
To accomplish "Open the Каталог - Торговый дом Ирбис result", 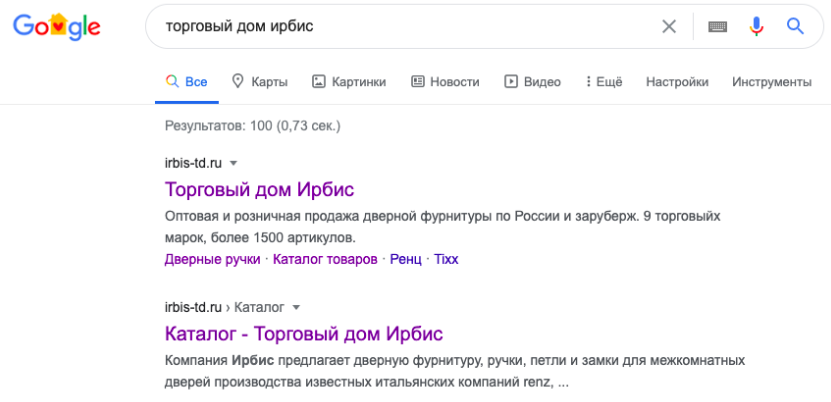I will (304, 334).
